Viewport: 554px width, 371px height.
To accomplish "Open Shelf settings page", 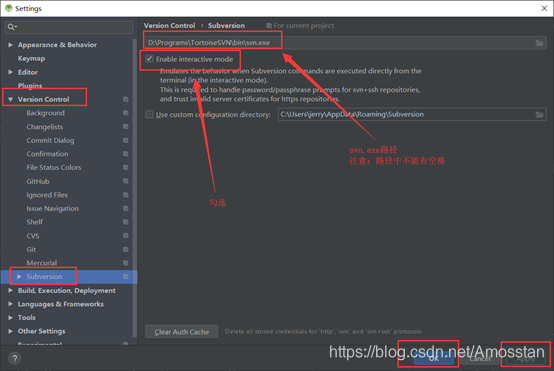I will [34, 222].
